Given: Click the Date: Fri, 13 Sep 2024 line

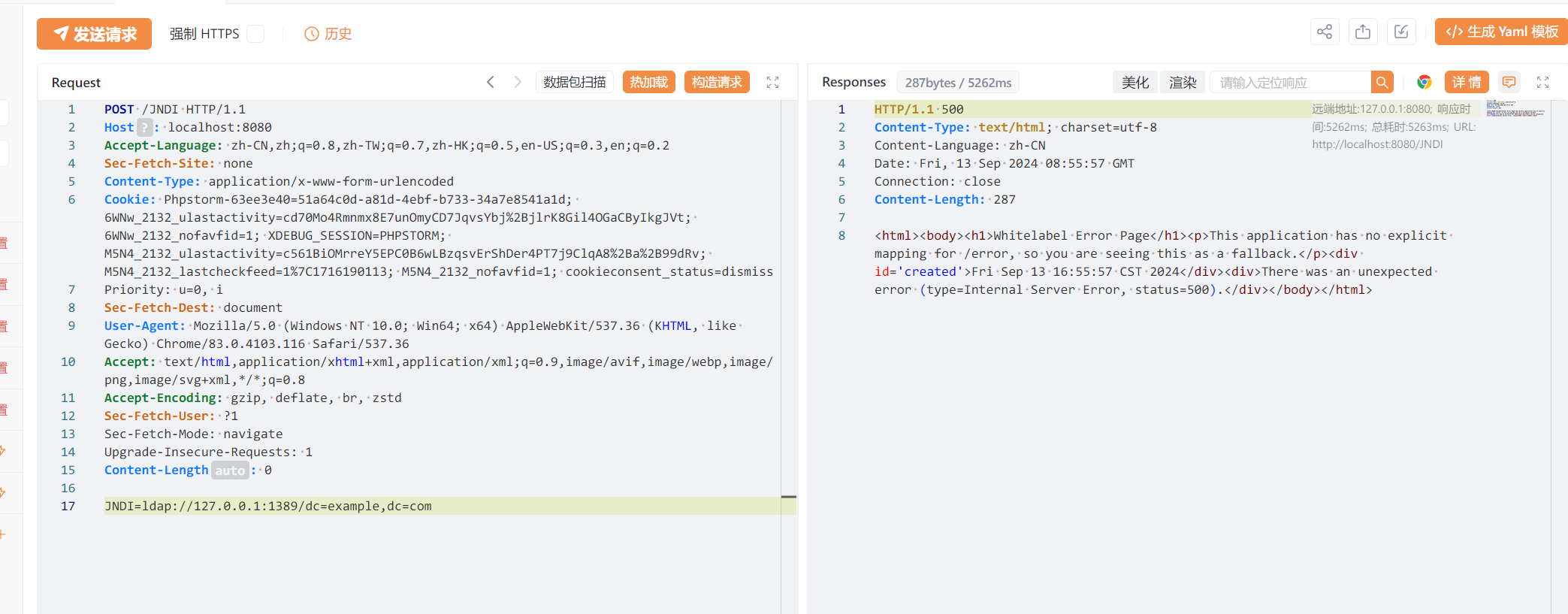Looking at the screenshot, I should (x=1005, y=163).
